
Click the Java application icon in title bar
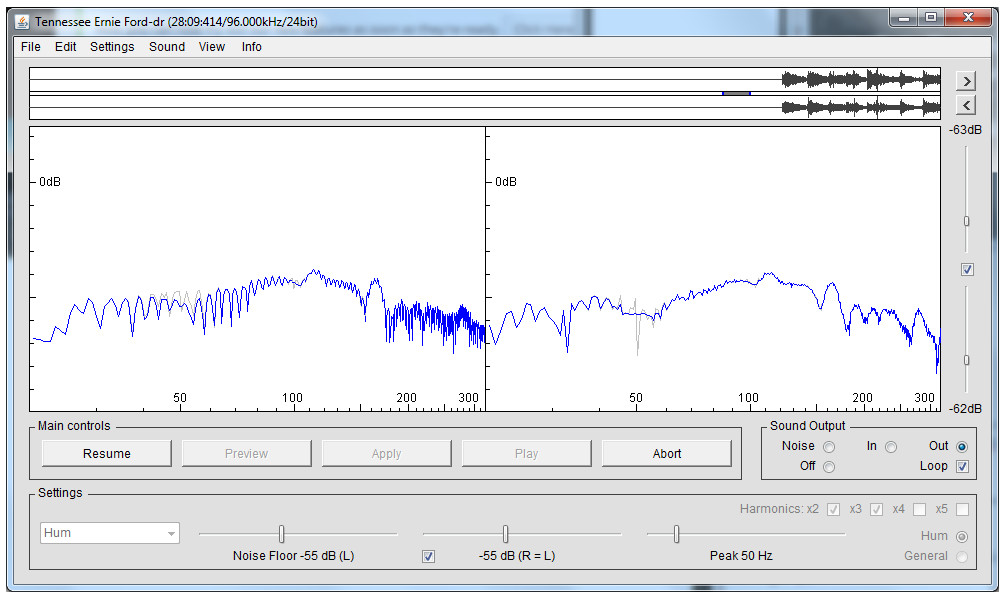coord(22,22)
